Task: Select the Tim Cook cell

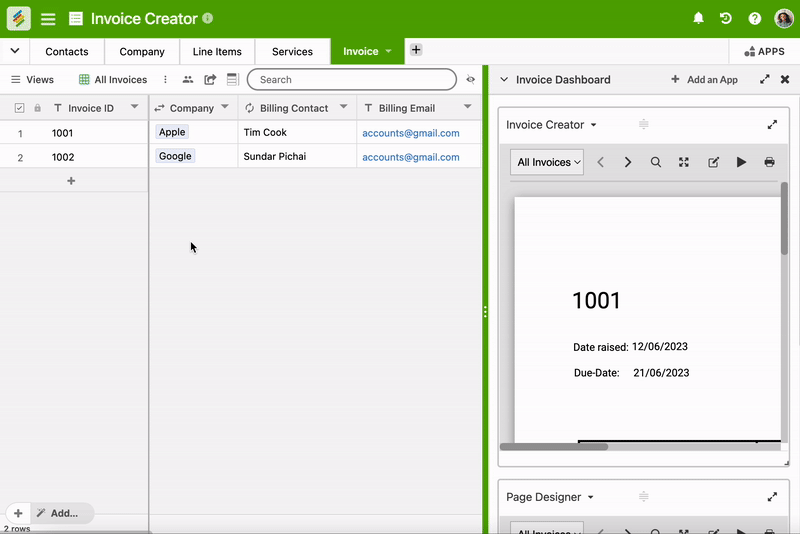Action: pos(297,132)
